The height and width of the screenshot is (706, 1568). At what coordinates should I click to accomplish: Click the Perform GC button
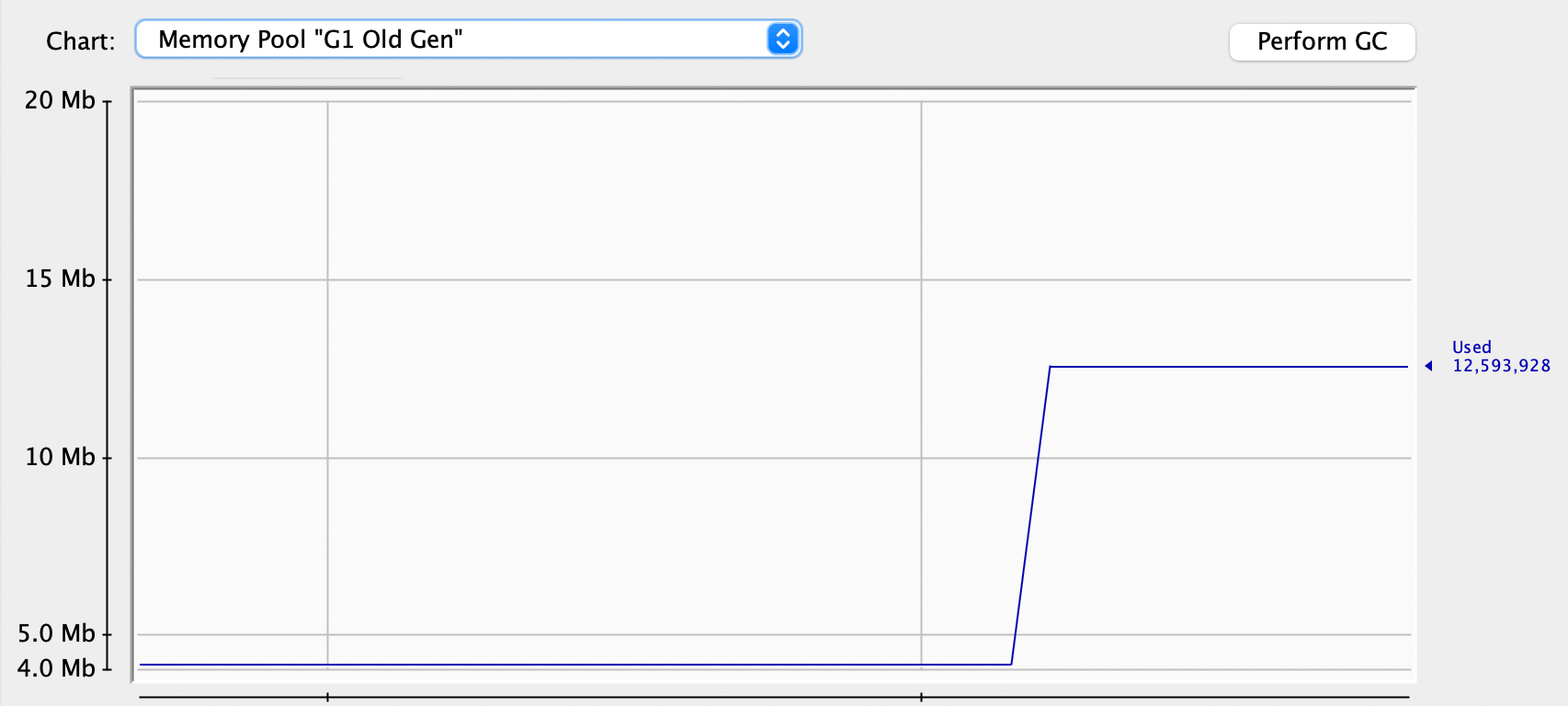click(x=1322, y=42)
